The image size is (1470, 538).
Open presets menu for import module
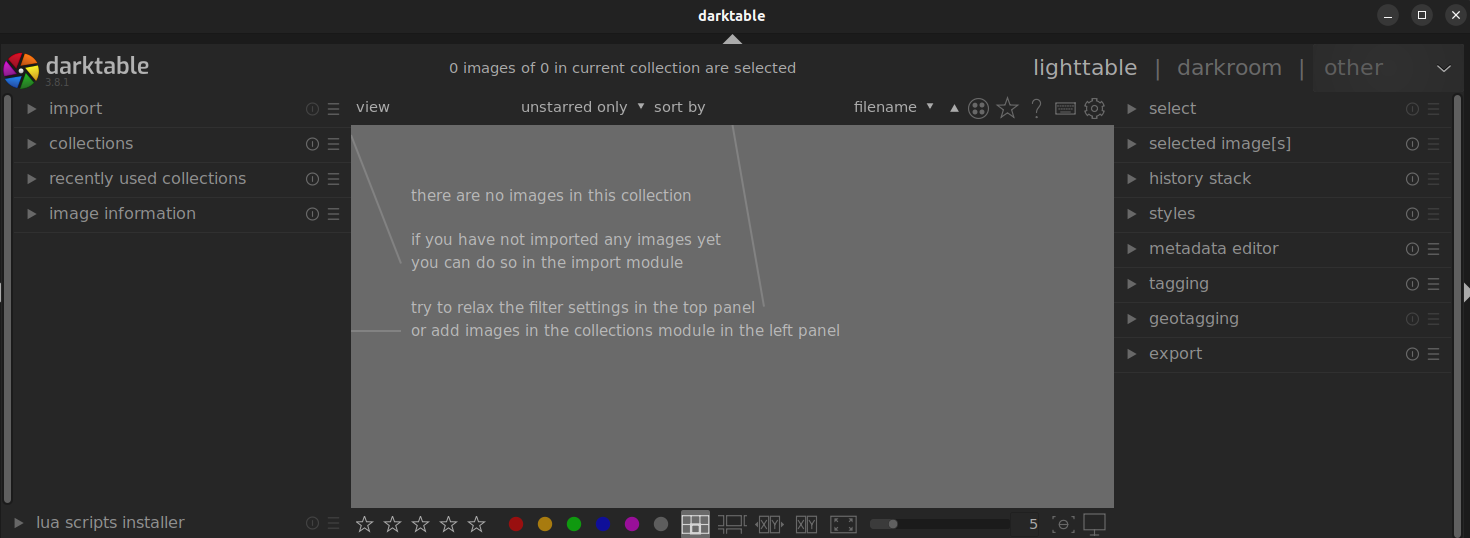334,109
